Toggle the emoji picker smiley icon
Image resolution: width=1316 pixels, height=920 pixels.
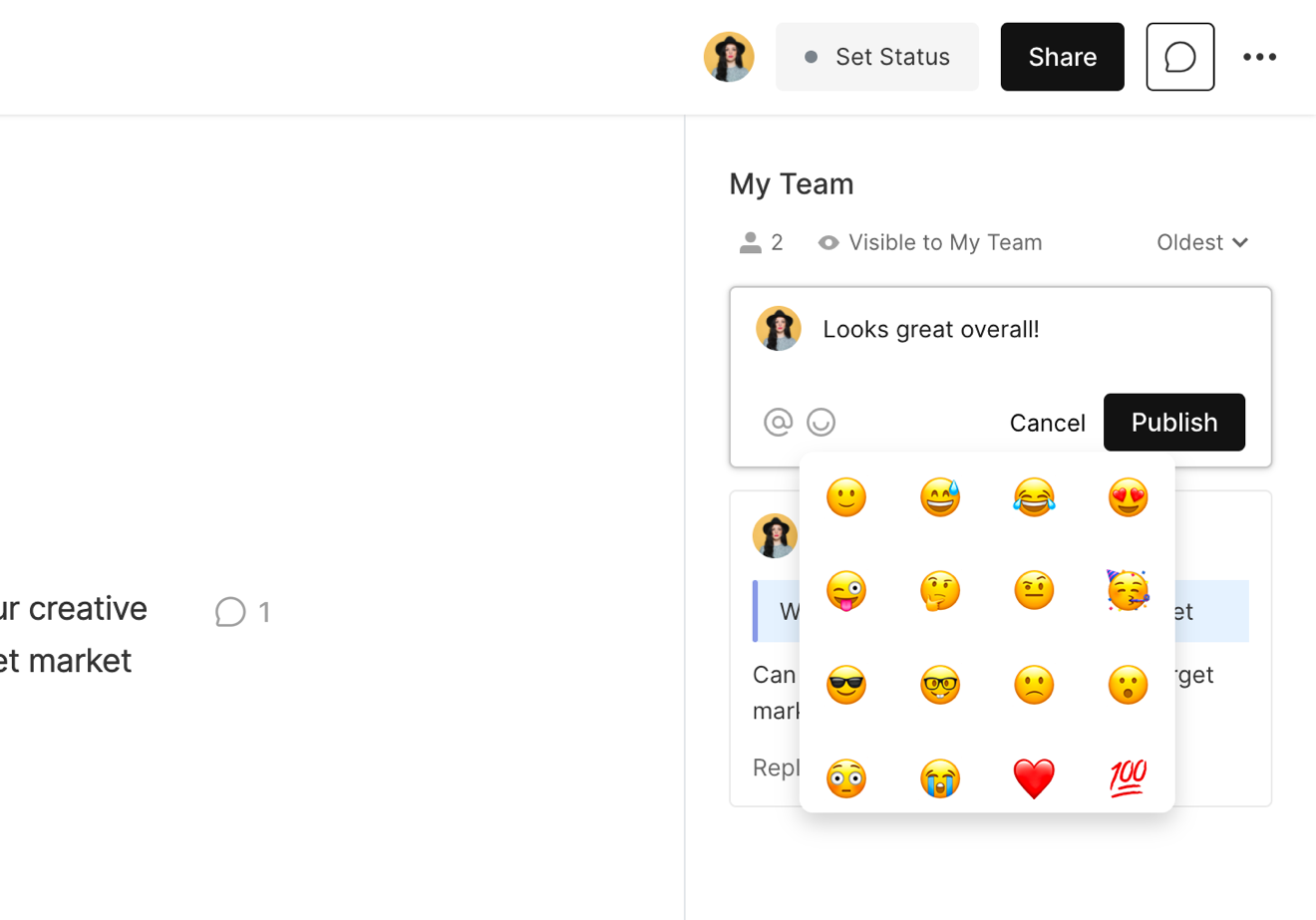(x=821, y=423)
